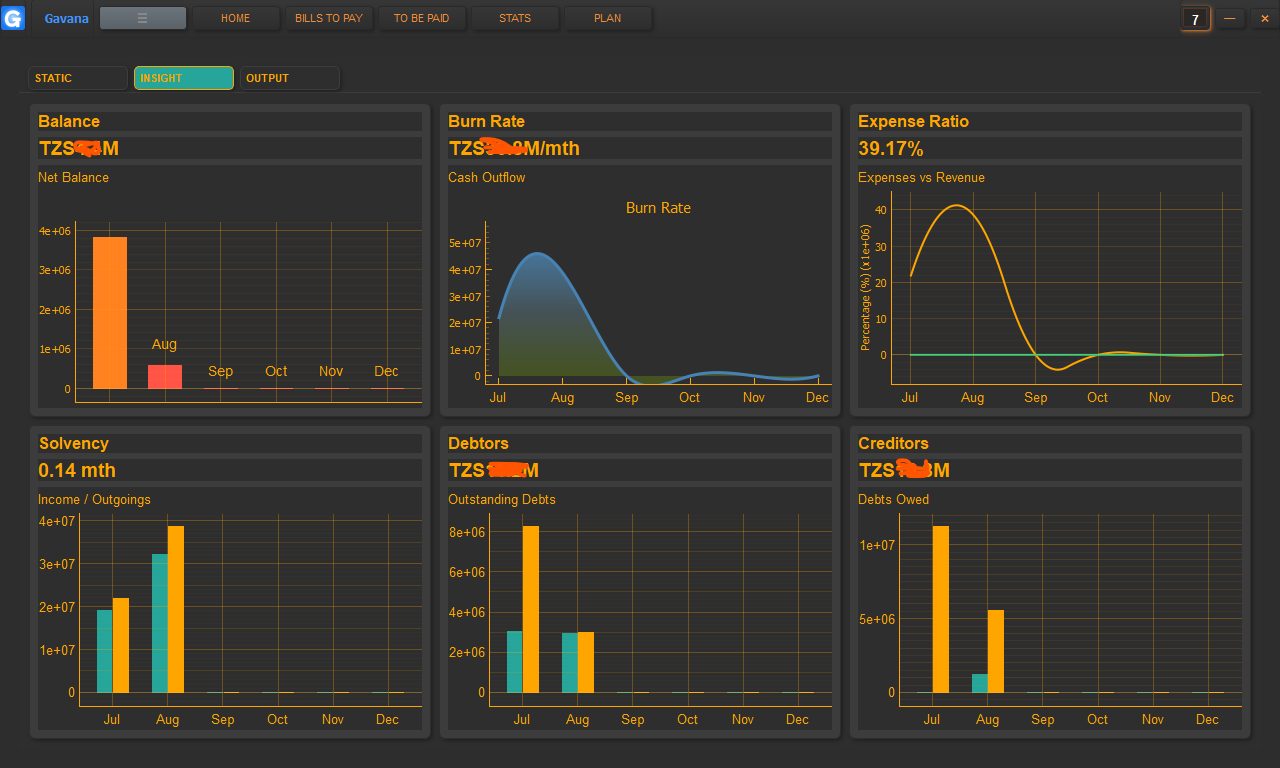Click the Debts Owed label
The width and height of the screenshot is (1280, 768).
893,499
